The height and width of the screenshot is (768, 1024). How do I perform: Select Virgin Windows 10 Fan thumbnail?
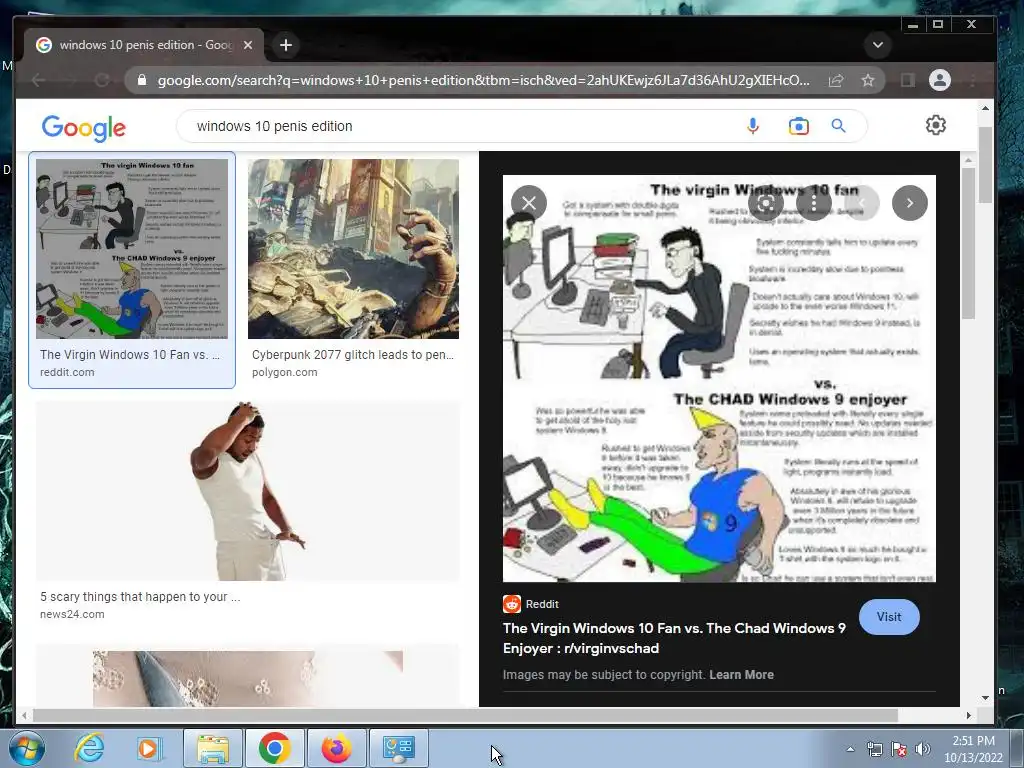(132, 249)
